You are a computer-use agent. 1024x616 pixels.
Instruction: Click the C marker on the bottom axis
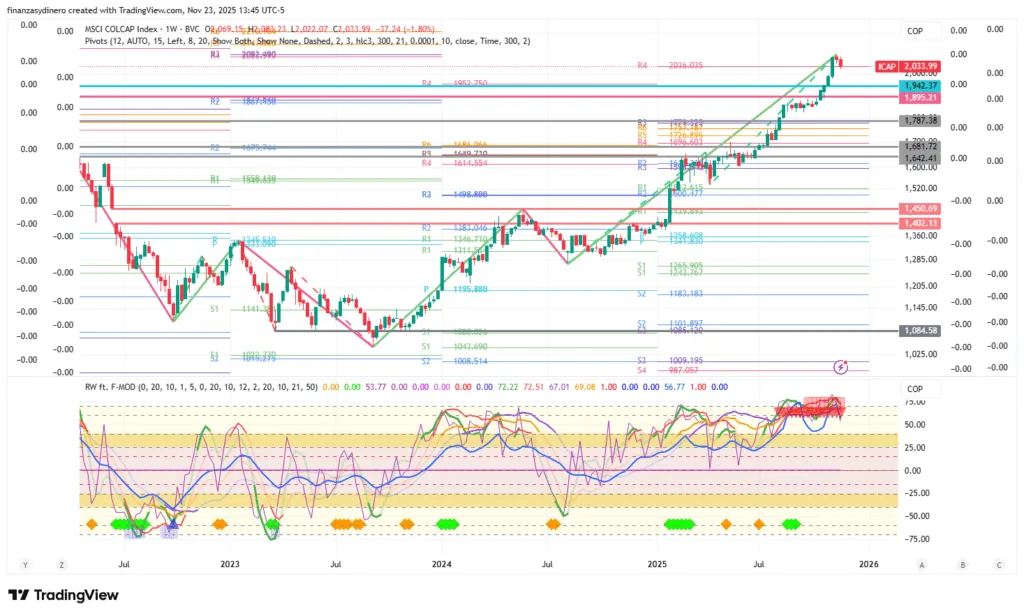tap(996, 565)
